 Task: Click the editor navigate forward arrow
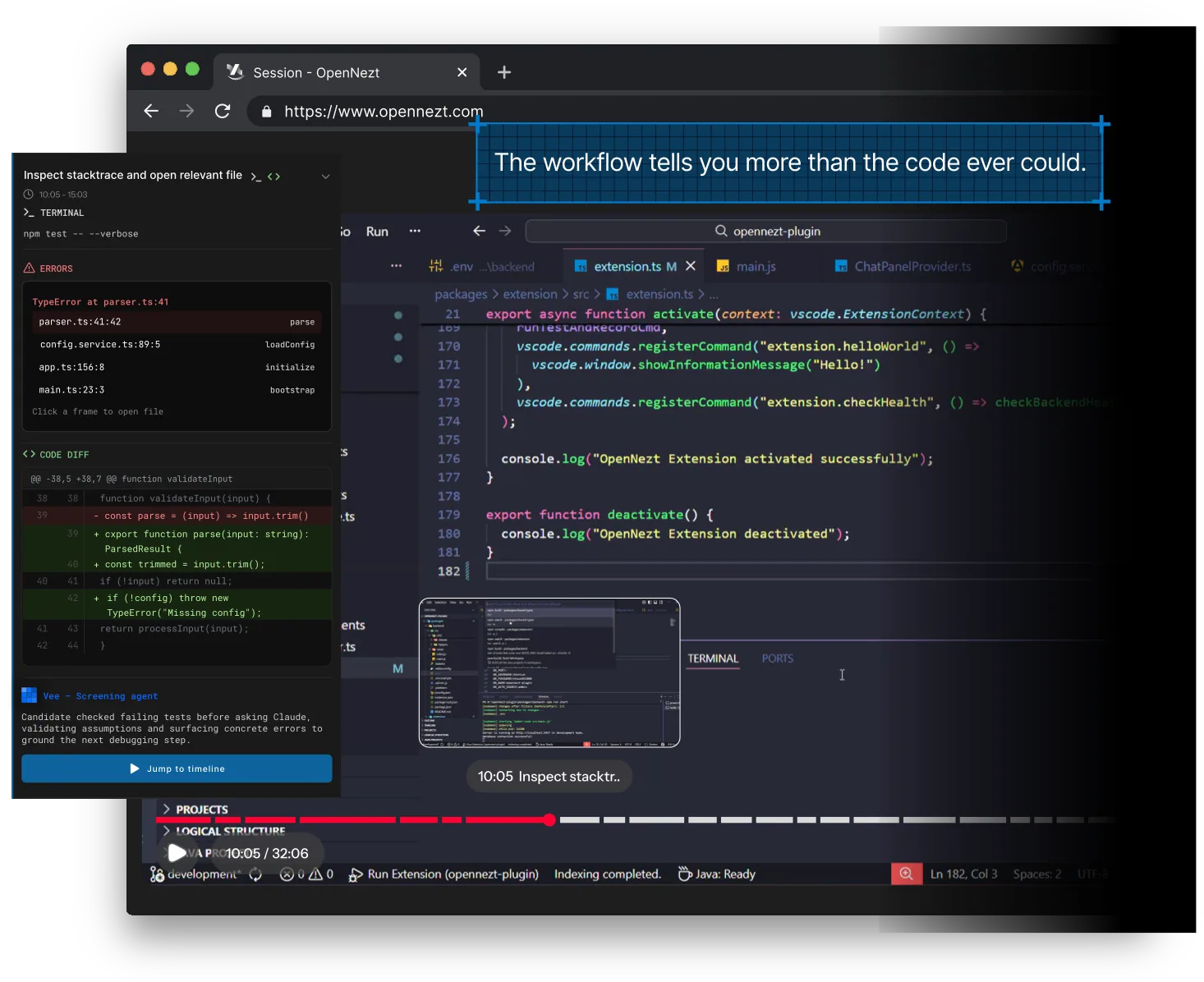[505, 231]
